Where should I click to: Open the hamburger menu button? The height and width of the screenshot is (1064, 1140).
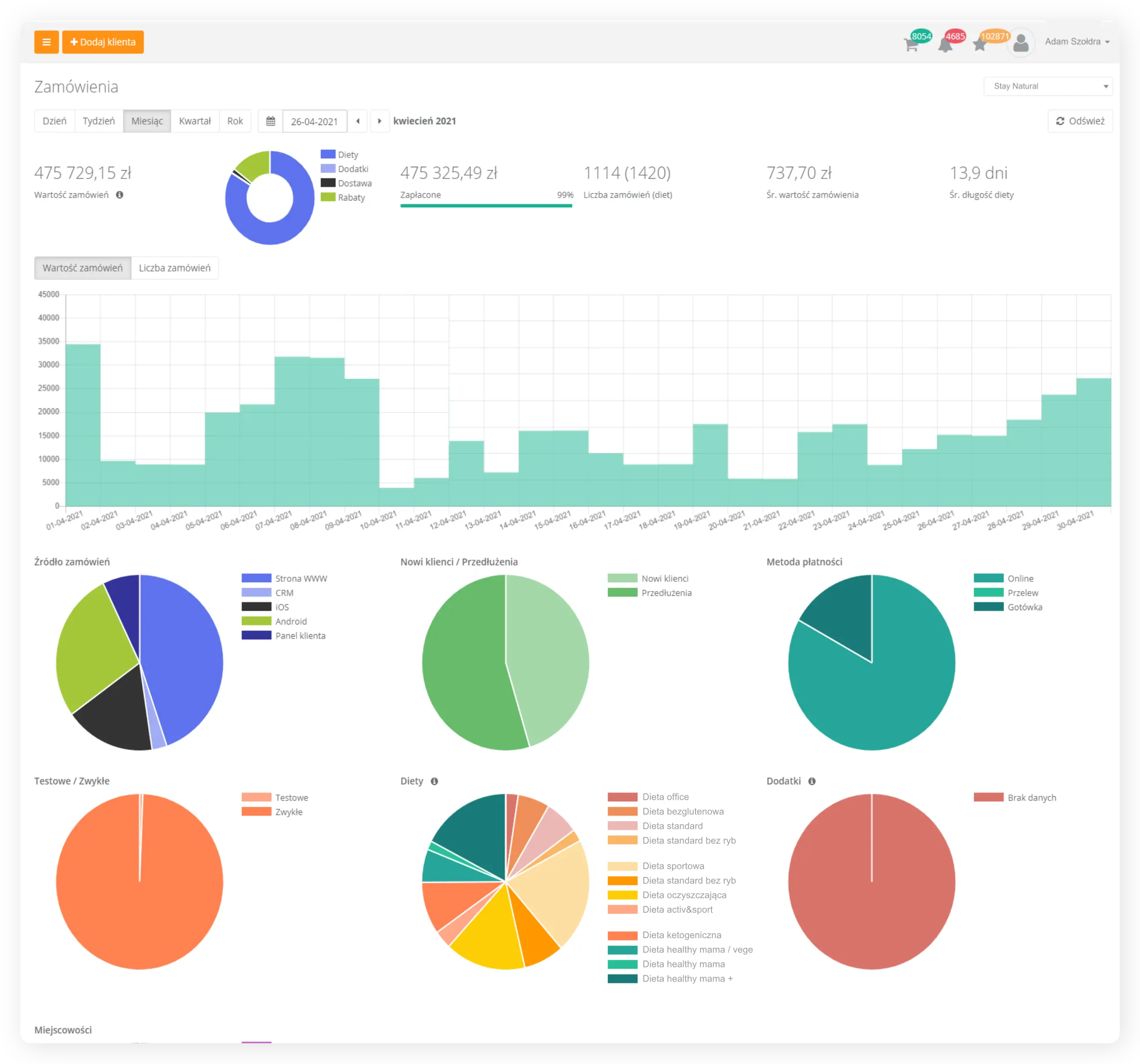(x=46, y=42)
